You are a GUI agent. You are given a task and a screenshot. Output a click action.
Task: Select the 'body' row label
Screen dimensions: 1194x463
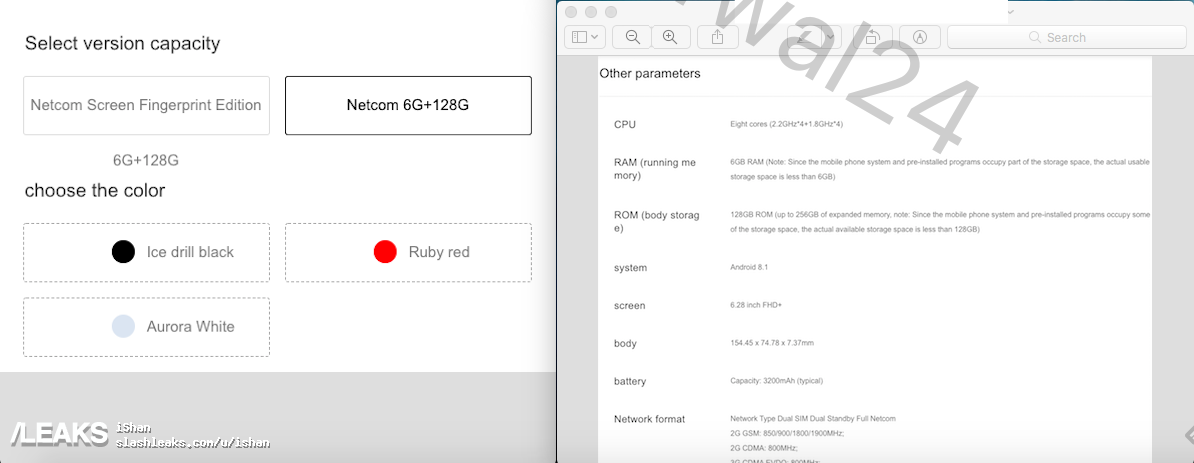pos(625,344)
